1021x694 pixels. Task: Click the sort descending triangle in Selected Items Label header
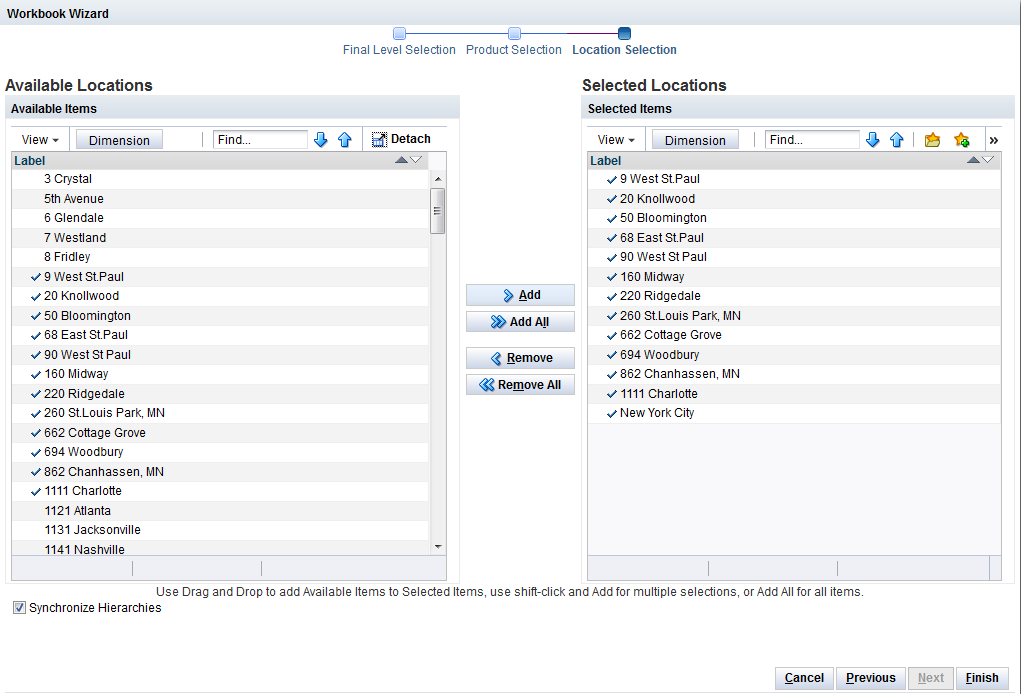pos(987,160)
